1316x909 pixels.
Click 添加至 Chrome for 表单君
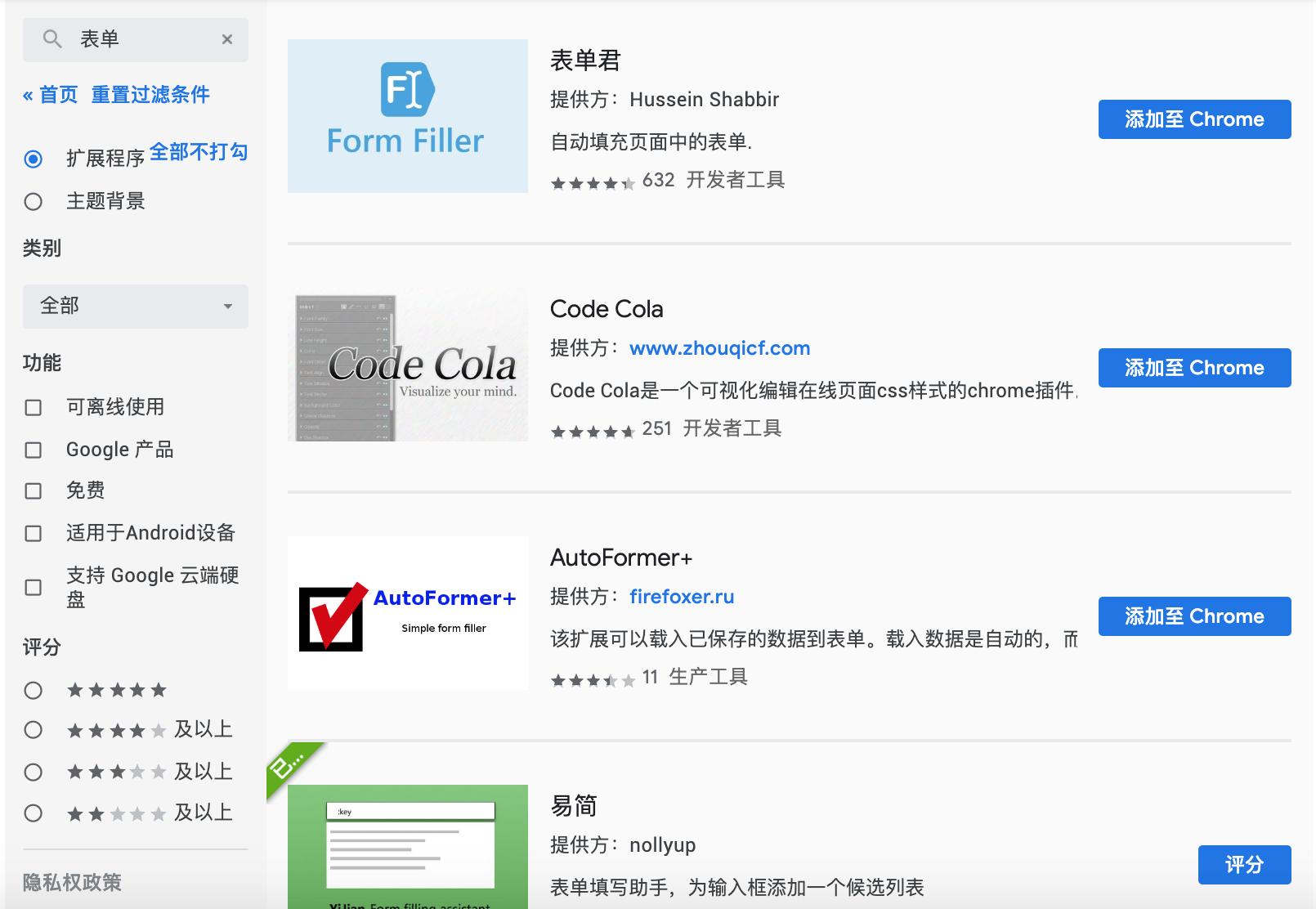(x=1193, y=119)
